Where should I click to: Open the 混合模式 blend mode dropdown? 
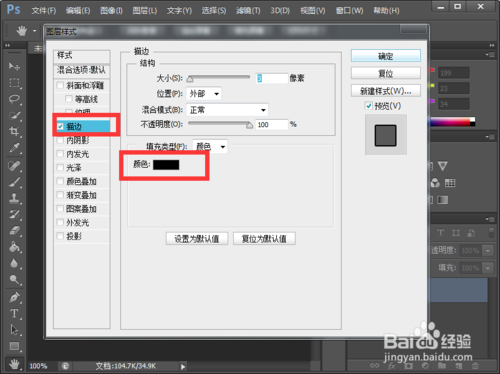[227, 110]
